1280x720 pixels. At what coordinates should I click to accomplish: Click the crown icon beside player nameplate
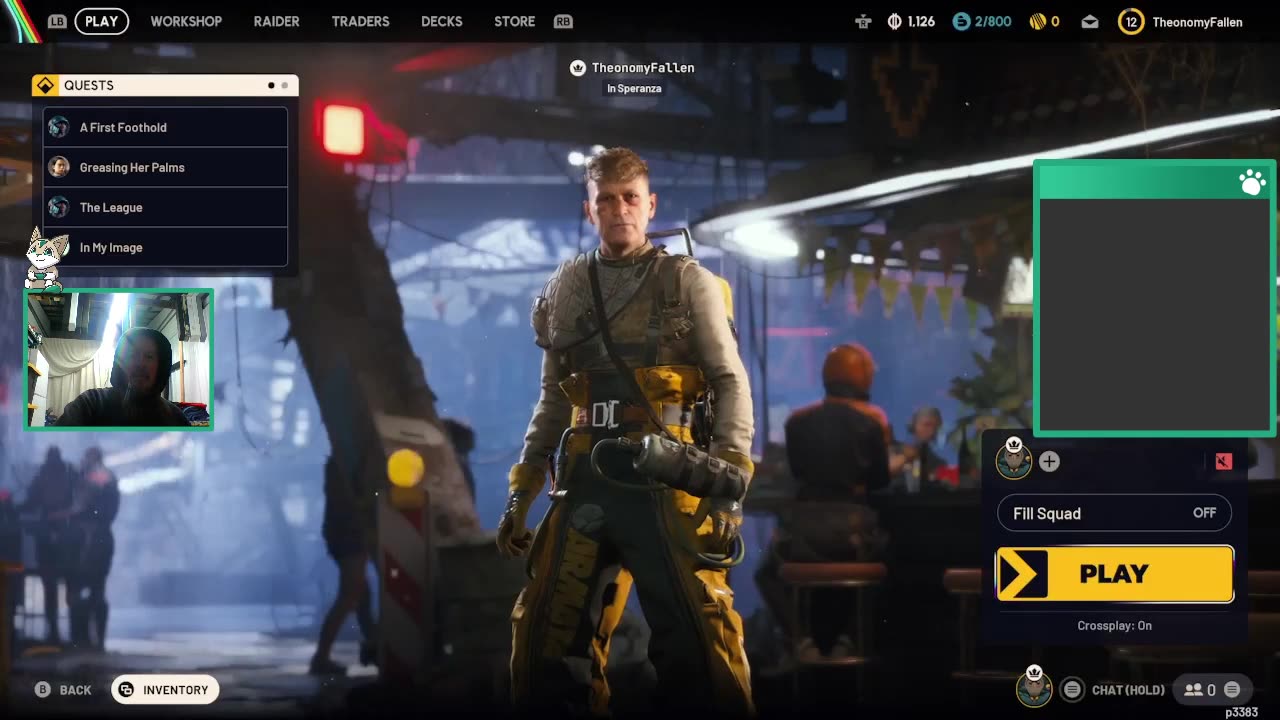577,68
